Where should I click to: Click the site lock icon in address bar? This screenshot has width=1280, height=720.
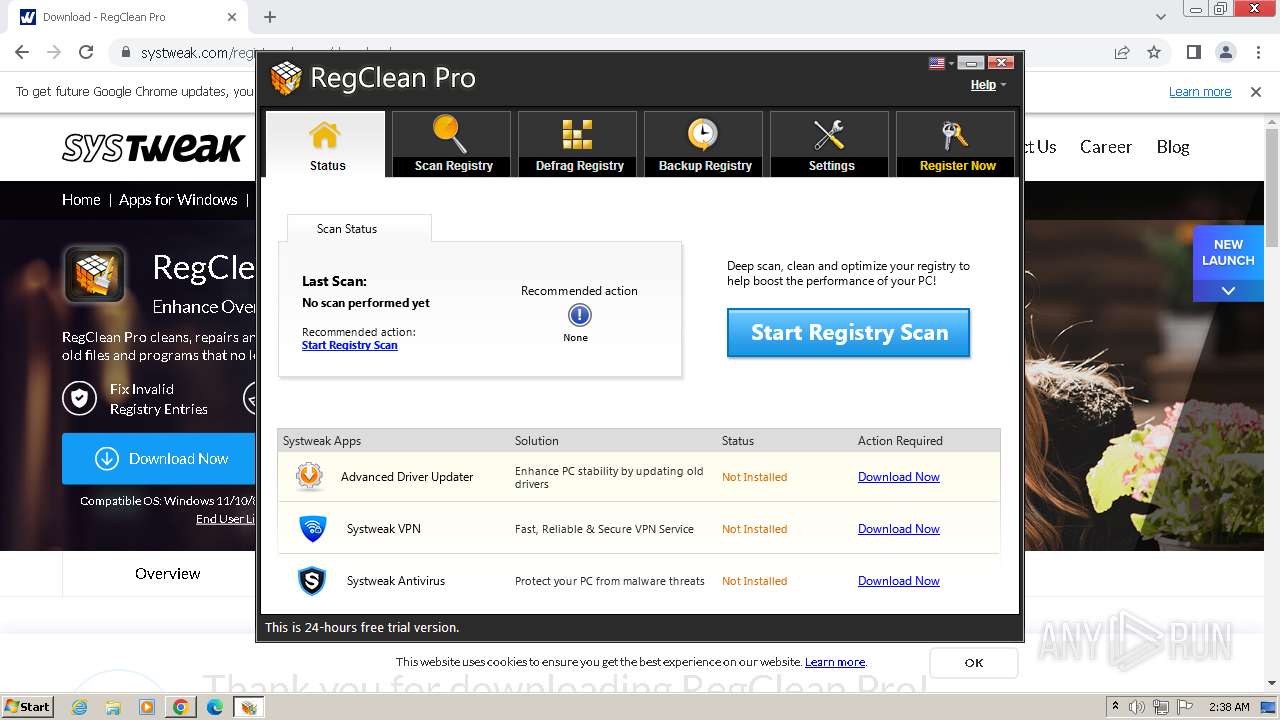[126, 53]
